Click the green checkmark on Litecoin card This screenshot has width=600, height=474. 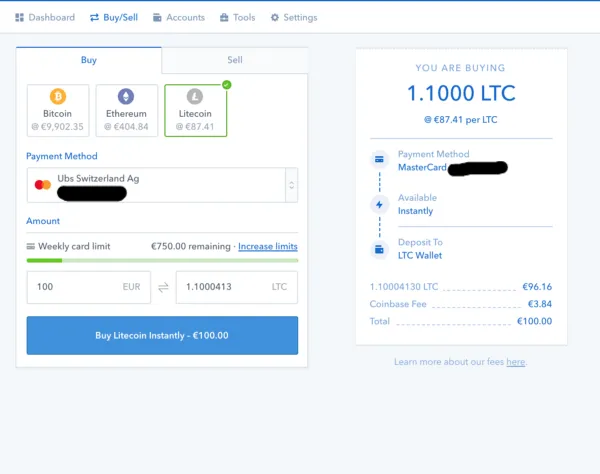point(227,85)
